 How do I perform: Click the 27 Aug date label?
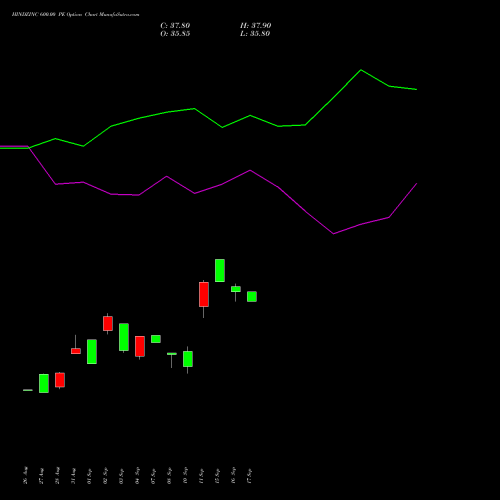(x=42, y=475)
